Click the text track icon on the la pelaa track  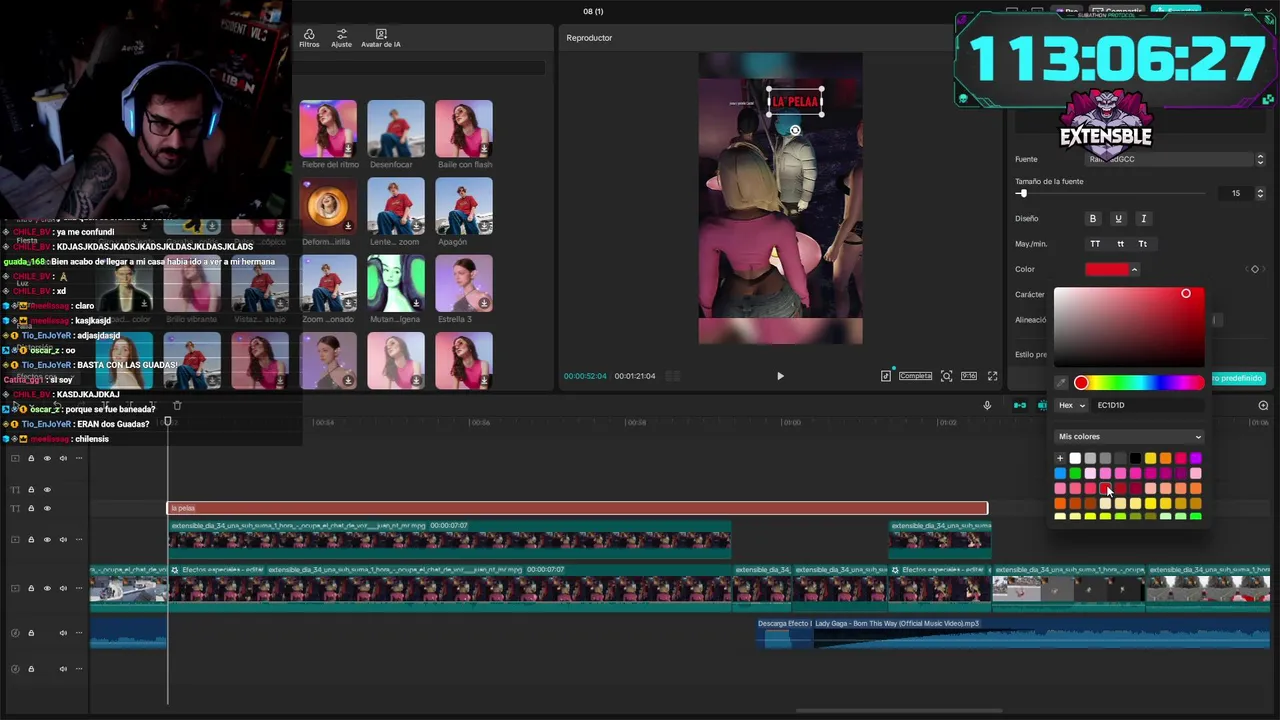pos(15,509)
